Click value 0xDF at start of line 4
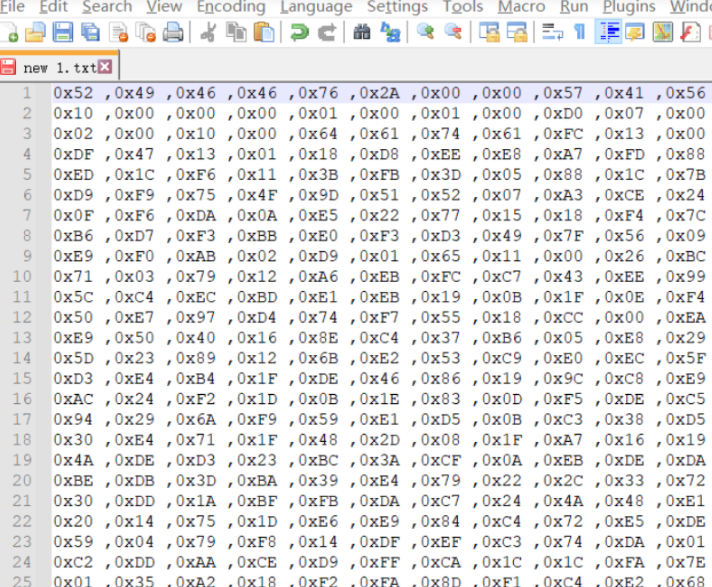Screen dimensions: 712x587 (73, 154)
